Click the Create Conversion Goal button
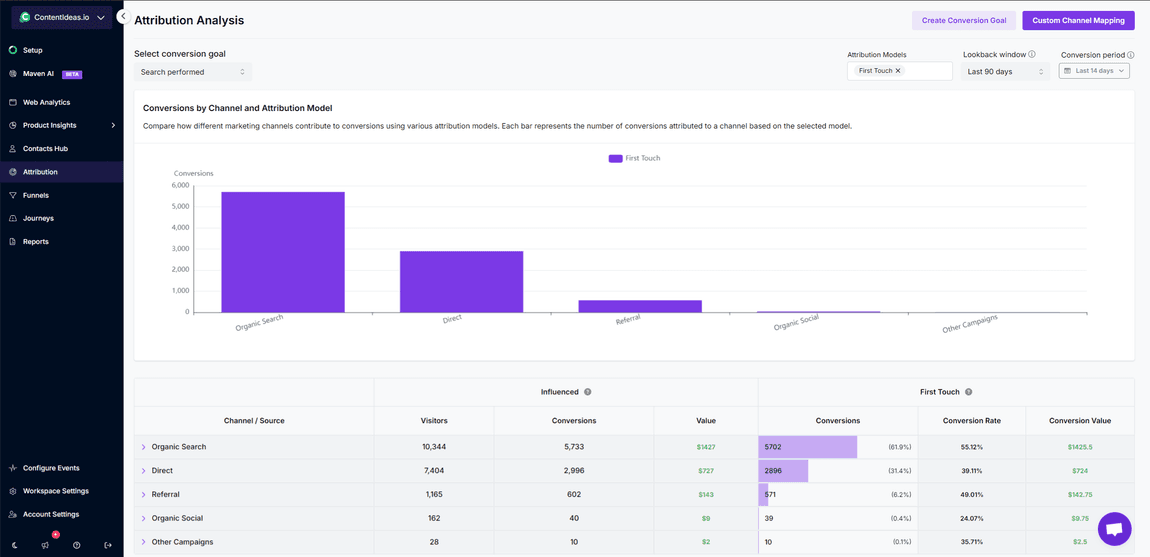The image size is (1150, 557). (x=963, y=20)
